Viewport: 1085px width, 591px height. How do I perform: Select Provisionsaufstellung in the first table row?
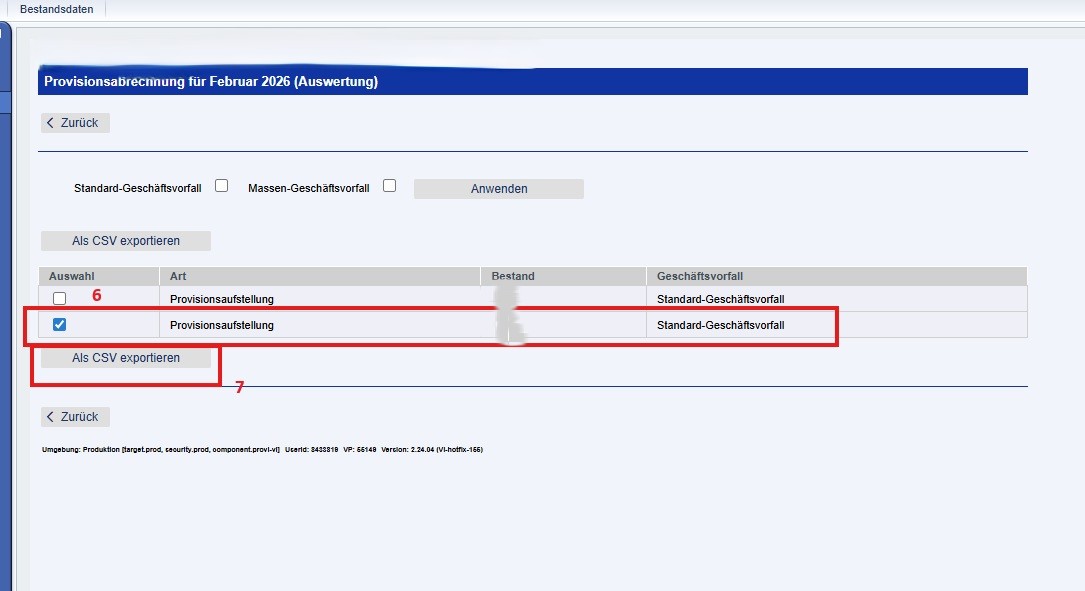click(x=221, y=299)
